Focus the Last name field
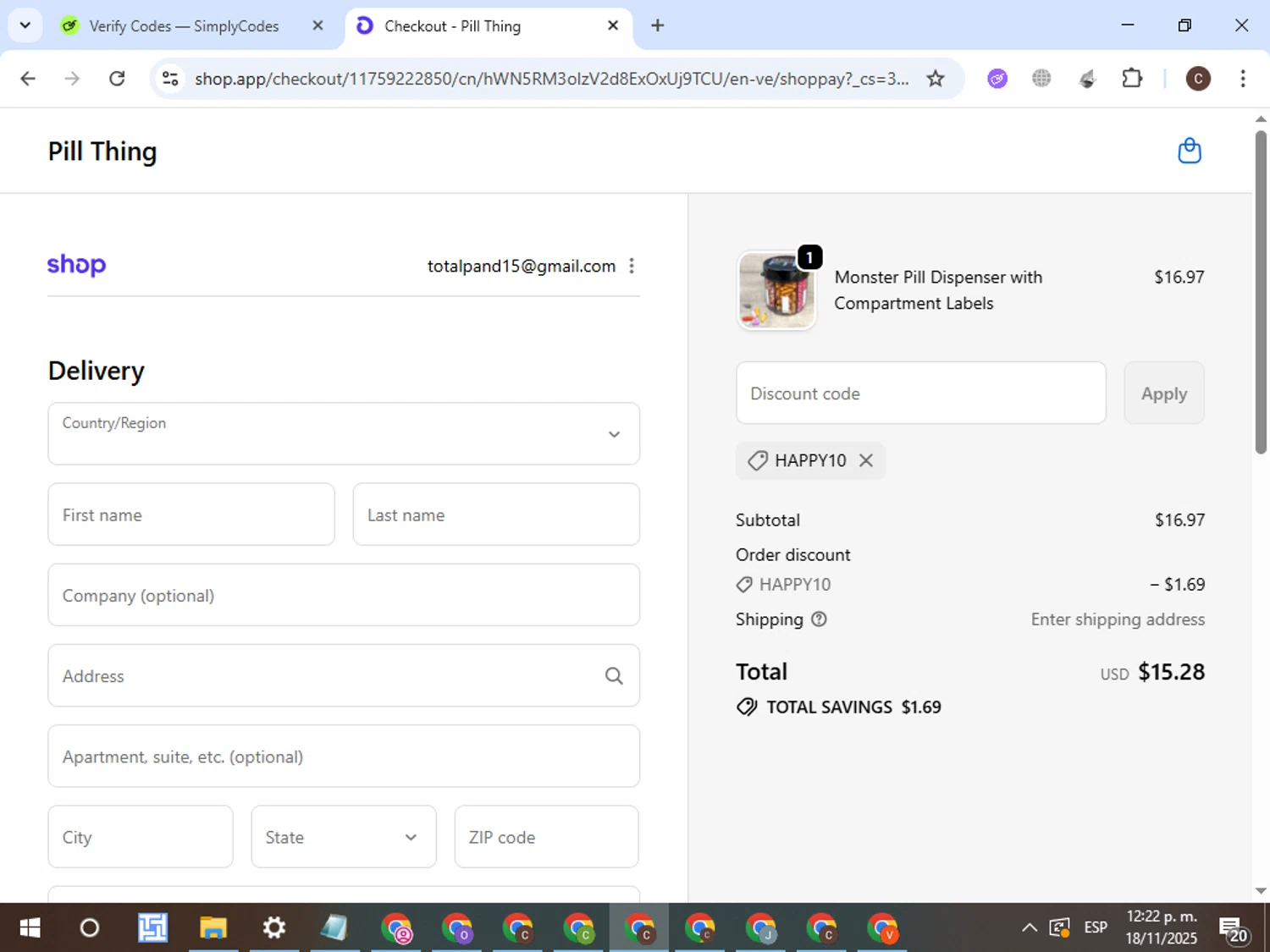 pos(496,515)
